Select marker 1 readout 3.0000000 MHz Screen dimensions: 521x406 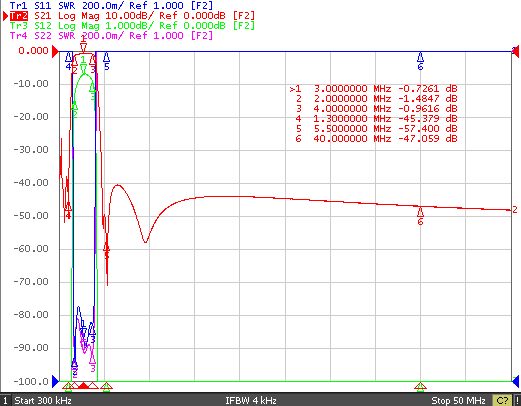click(373, 89)
